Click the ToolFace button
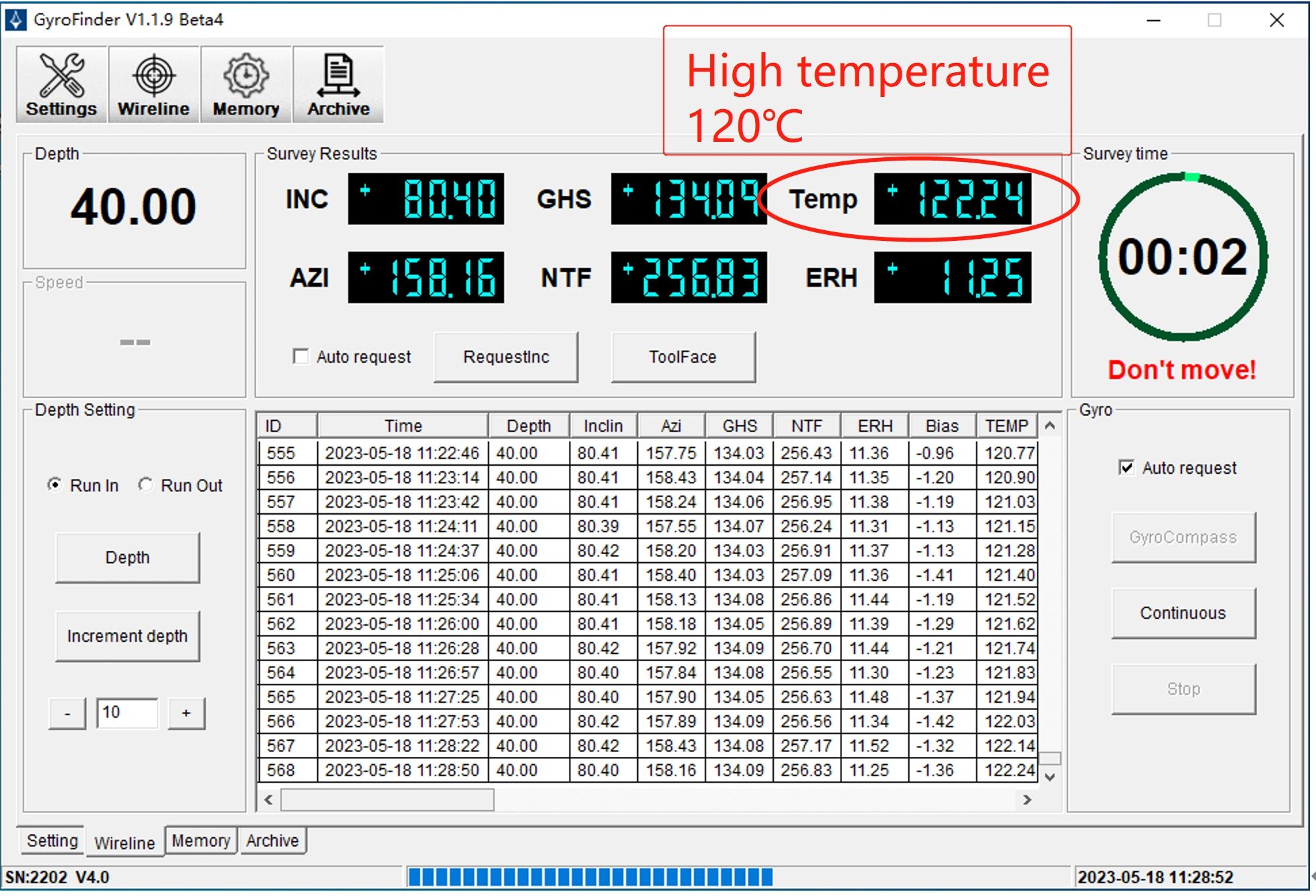Image resolution: width=1316 pixels, height=896 pixels. (x=683, y=357)
